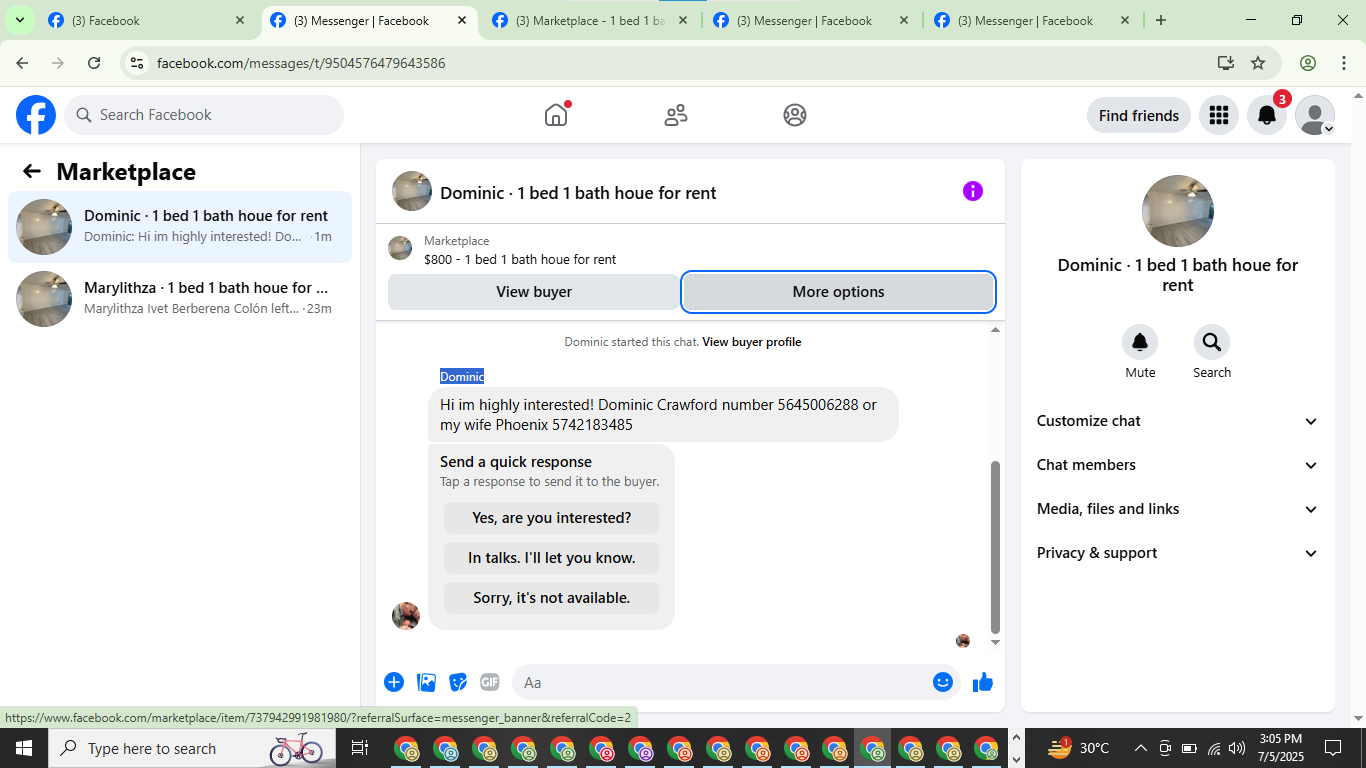
Task: Open more actions with the plus icon
Action: pyautogui.click(x=394, y=682)
